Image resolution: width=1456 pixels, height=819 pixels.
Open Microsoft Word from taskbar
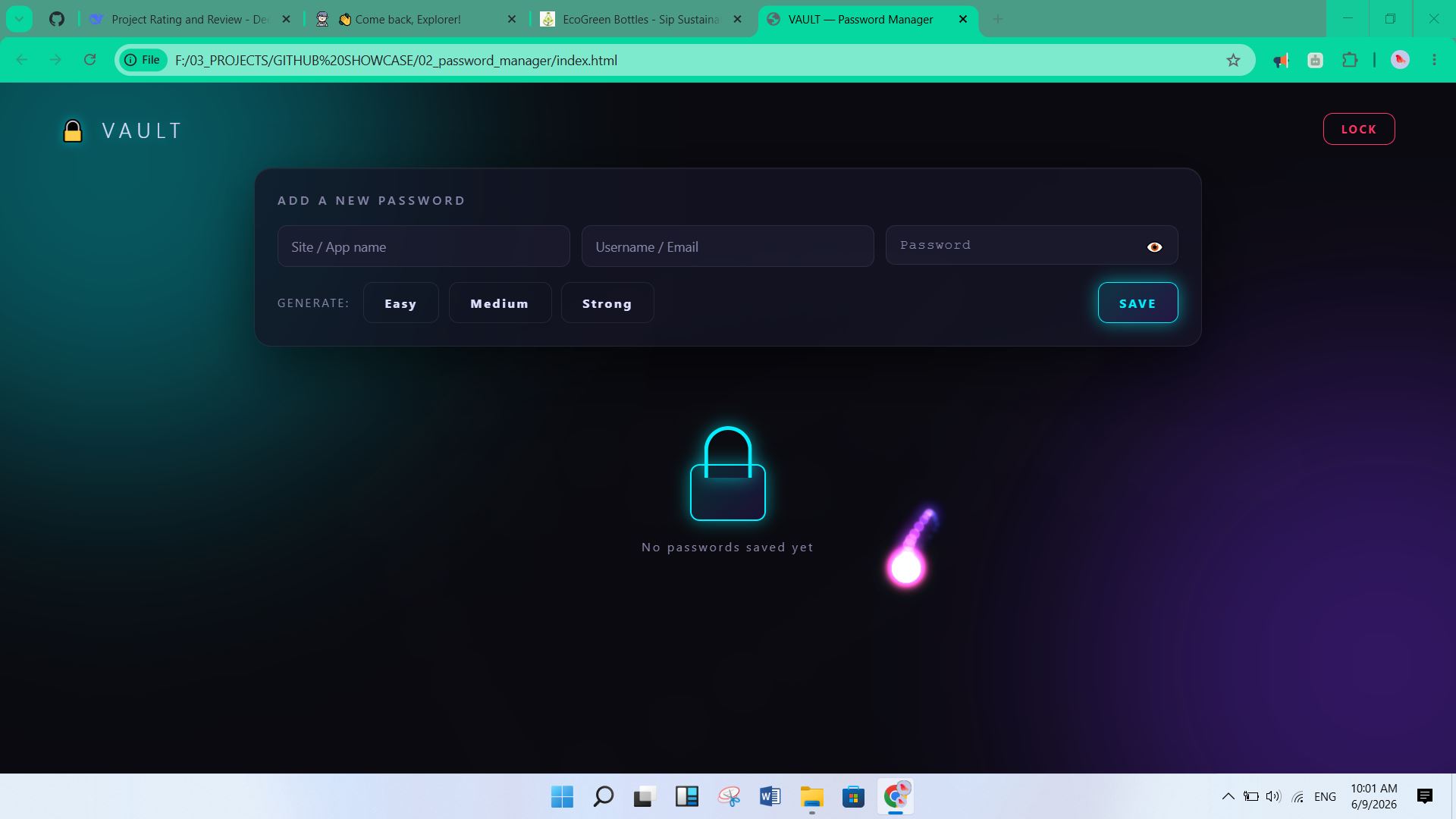pos(770,796)
